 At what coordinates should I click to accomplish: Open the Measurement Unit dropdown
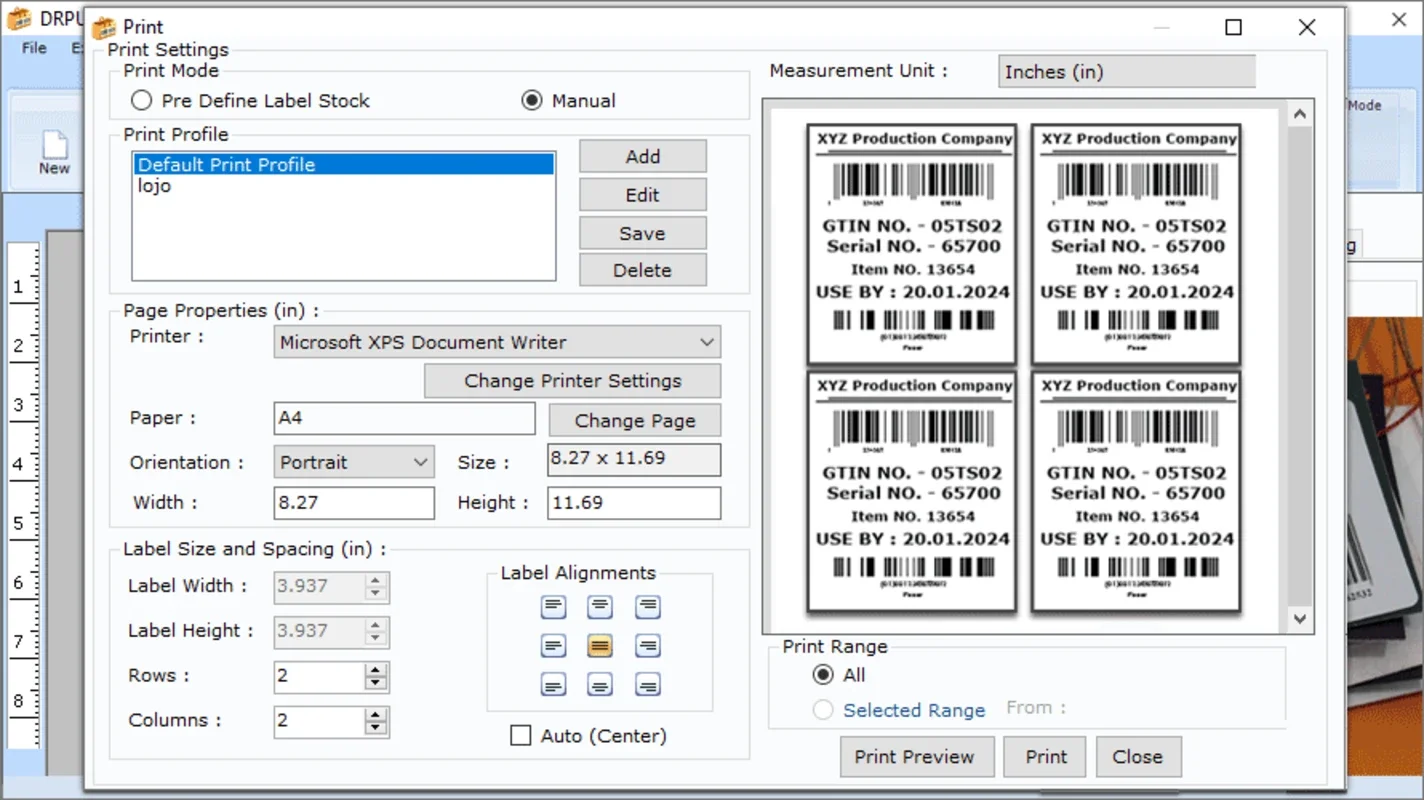point(1126,72)
